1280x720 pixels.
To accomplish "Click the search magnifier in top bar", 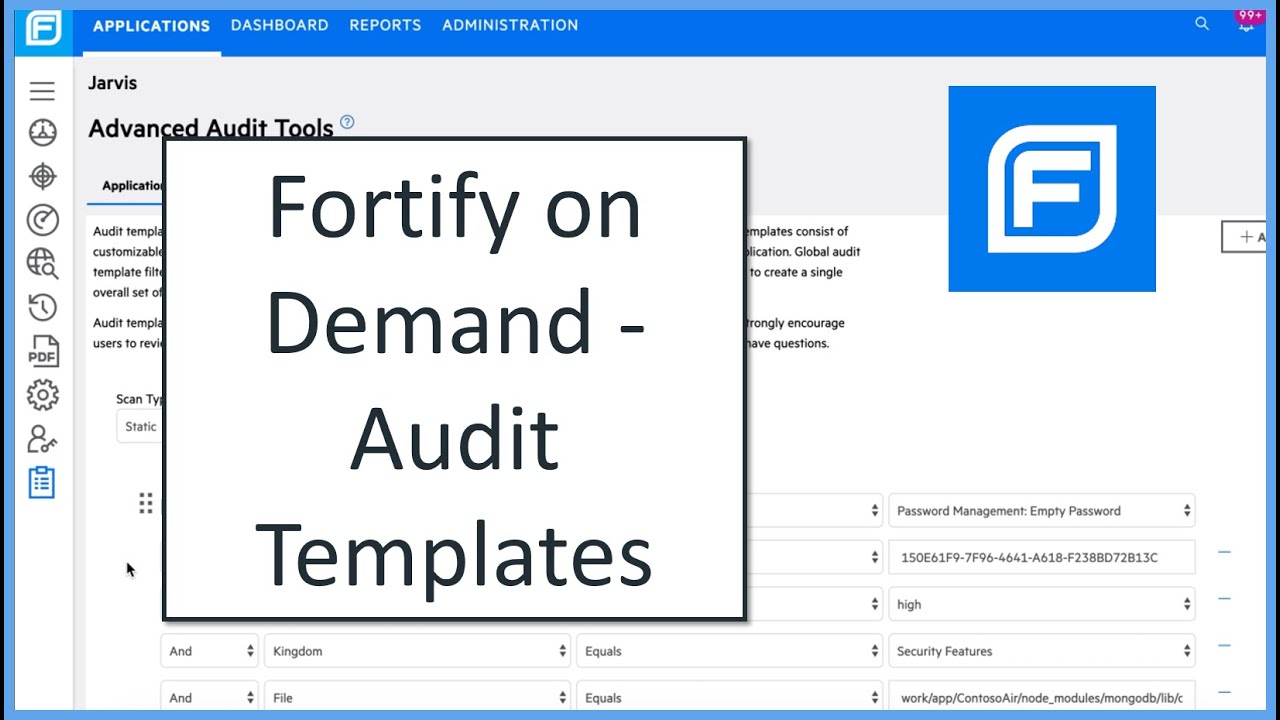I will 1202,24.
